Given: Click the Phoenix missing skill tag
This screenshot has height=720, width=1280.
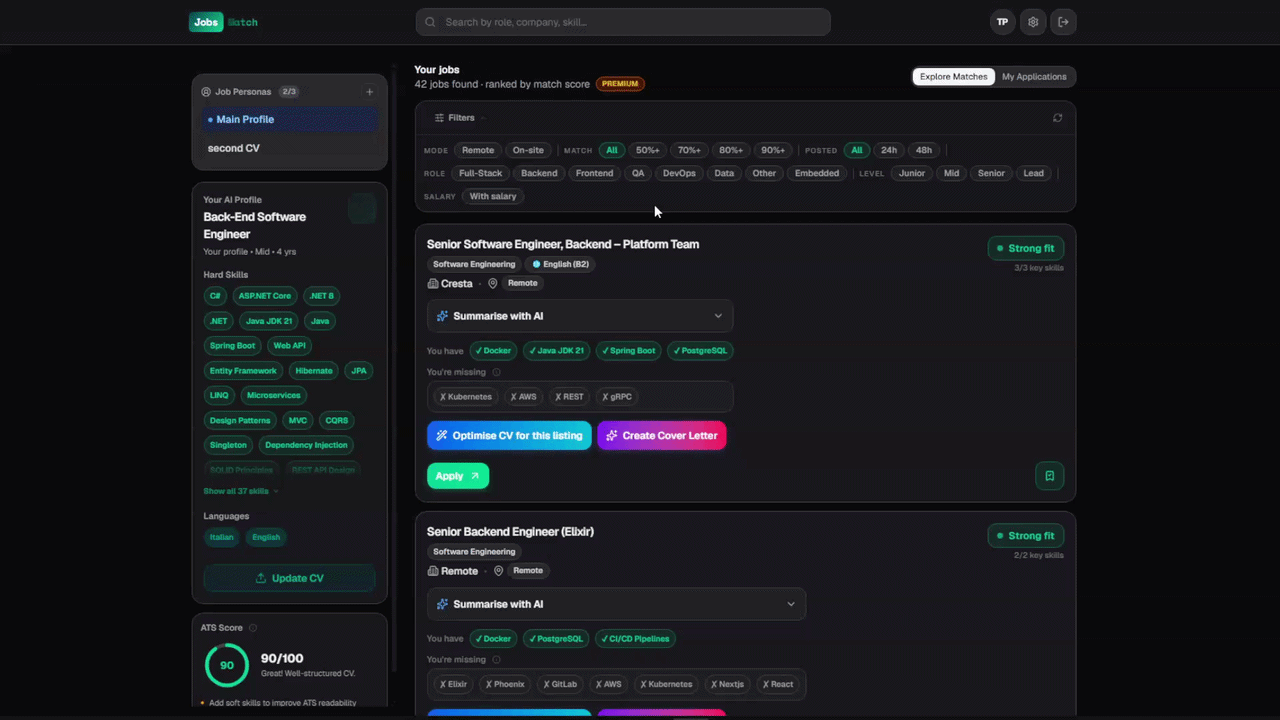Looking at the screenshot, I should [505, 685].
